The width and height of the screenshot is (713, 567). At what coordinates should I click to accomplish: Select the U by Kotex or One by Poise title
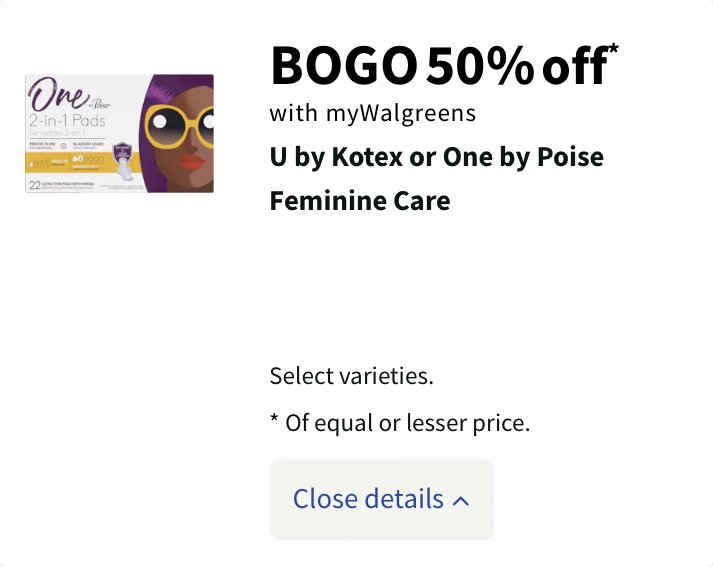(437, 157)
